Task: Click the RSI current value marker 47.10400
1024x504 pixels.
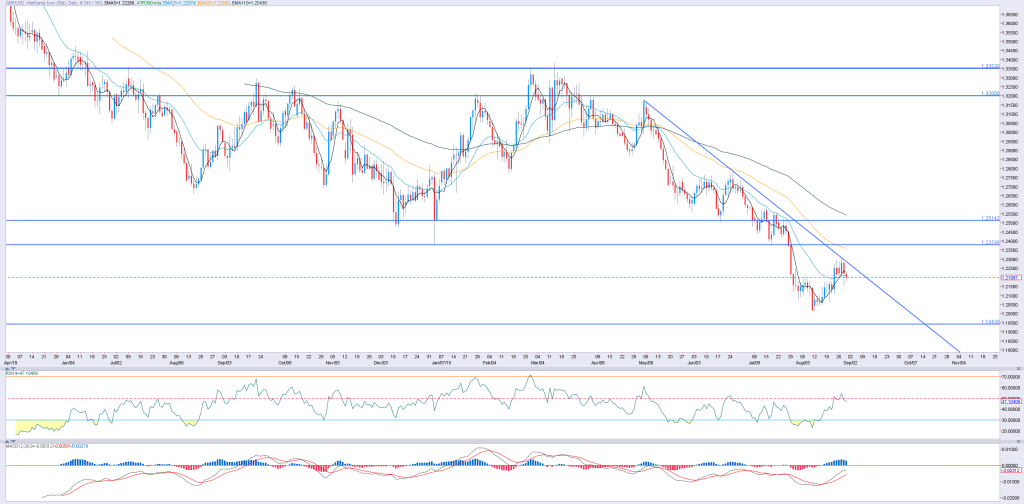Action: (1011, 401)
